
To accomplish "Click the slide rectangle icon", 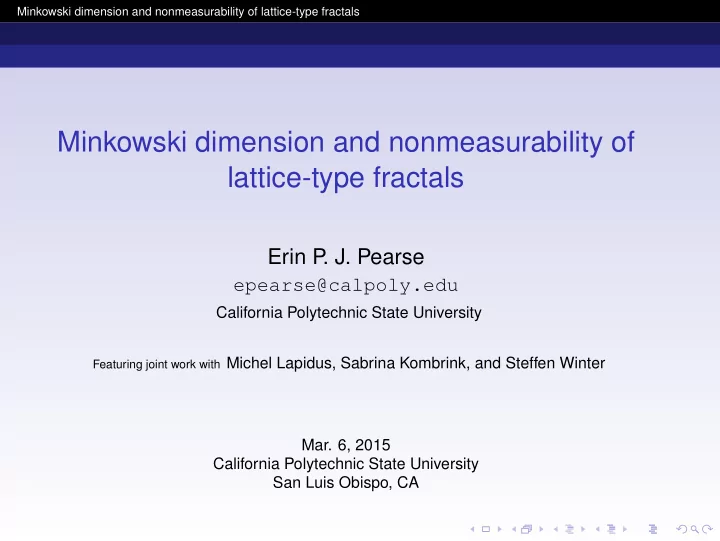I will click(x=486, y=529).
